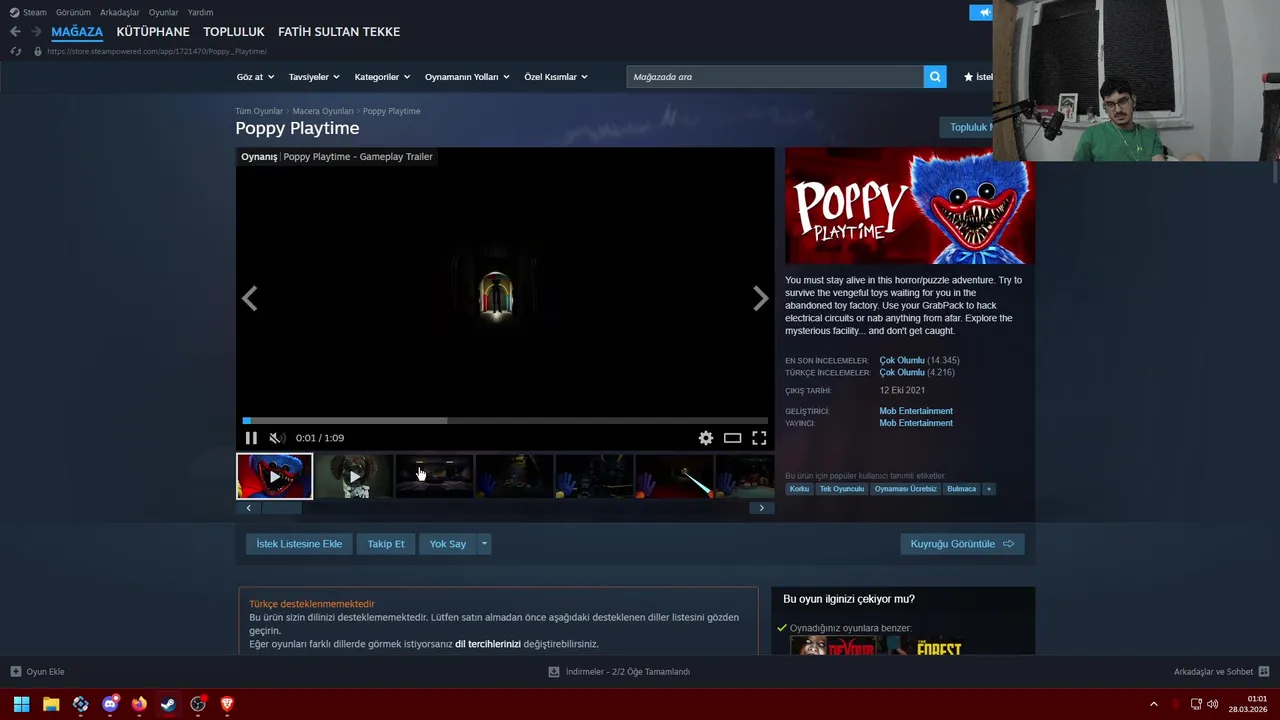This screenshot has height=720, width=1280.
Task: Open Mob Entertainment developer link
Action: pos(916,411)
